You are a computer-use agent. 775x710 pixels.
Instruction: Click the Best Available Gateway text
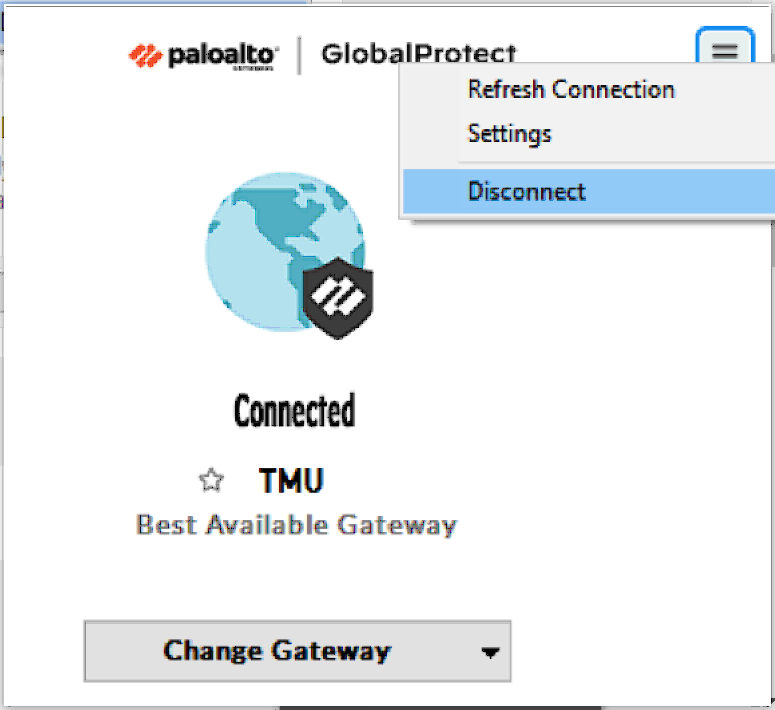click(297, 525)
